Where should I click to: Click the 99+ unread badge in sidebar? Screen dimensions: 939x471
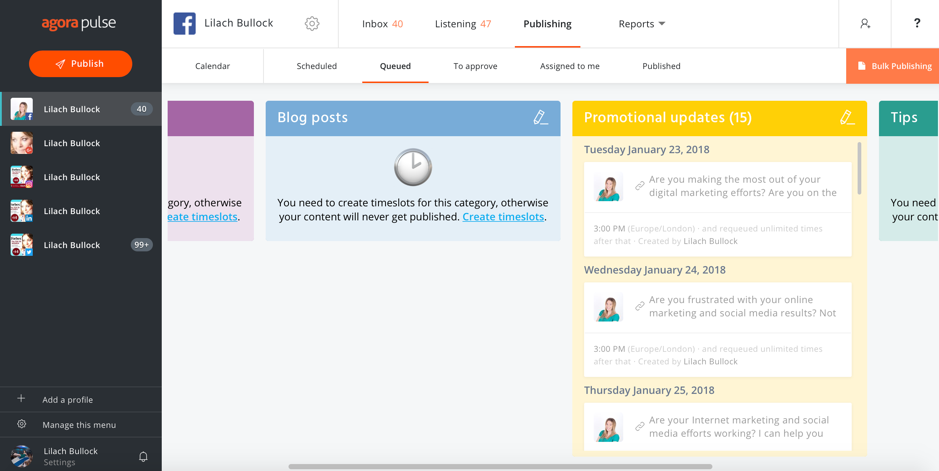tap(142, 245)
